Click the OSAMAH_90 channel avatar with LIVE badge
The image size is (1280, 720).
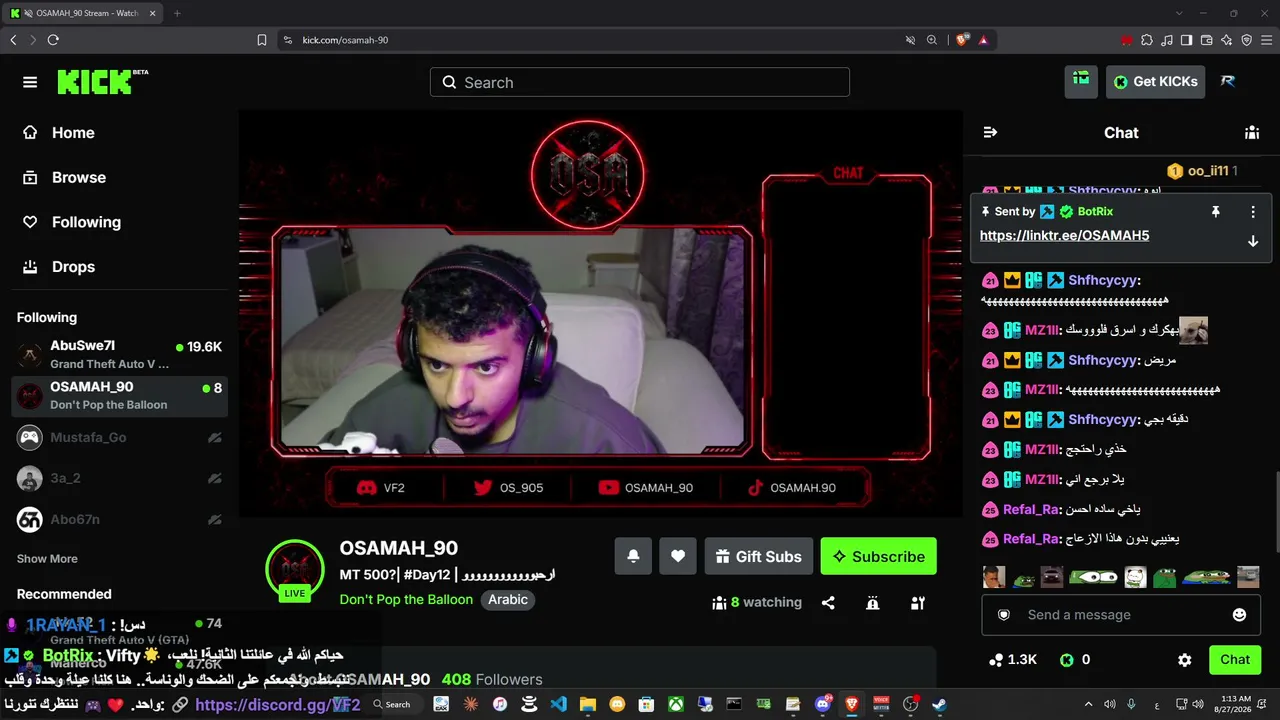[295, 570]
